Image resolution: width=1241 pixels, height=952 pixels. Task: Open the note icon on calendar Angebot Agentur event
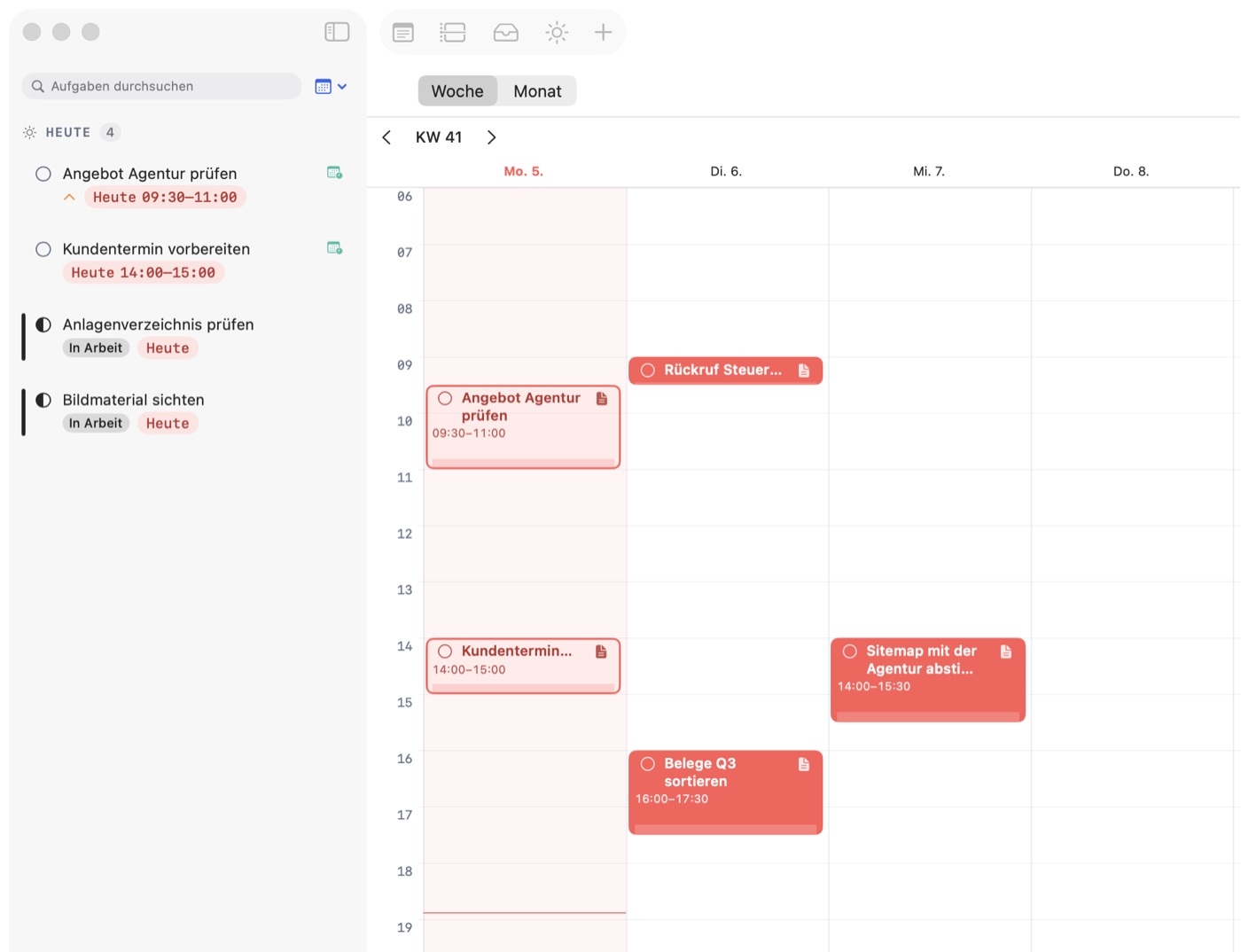602,399
